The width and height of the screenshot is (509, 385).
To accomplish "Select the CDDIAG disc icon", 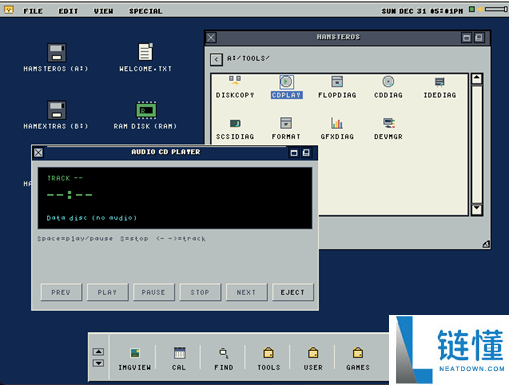I will point(388,81).
